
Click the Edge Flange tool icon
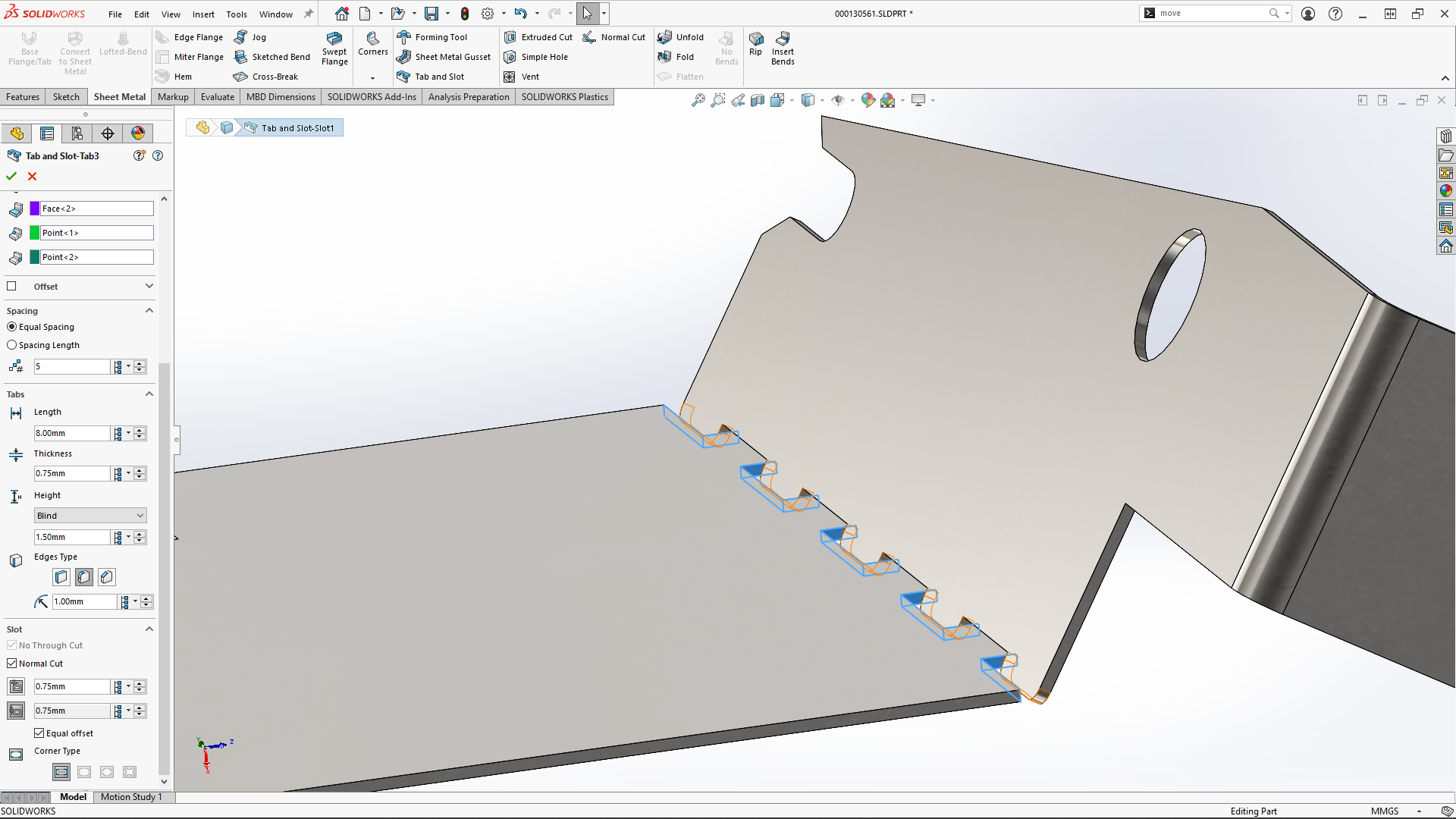click(163, 37)
